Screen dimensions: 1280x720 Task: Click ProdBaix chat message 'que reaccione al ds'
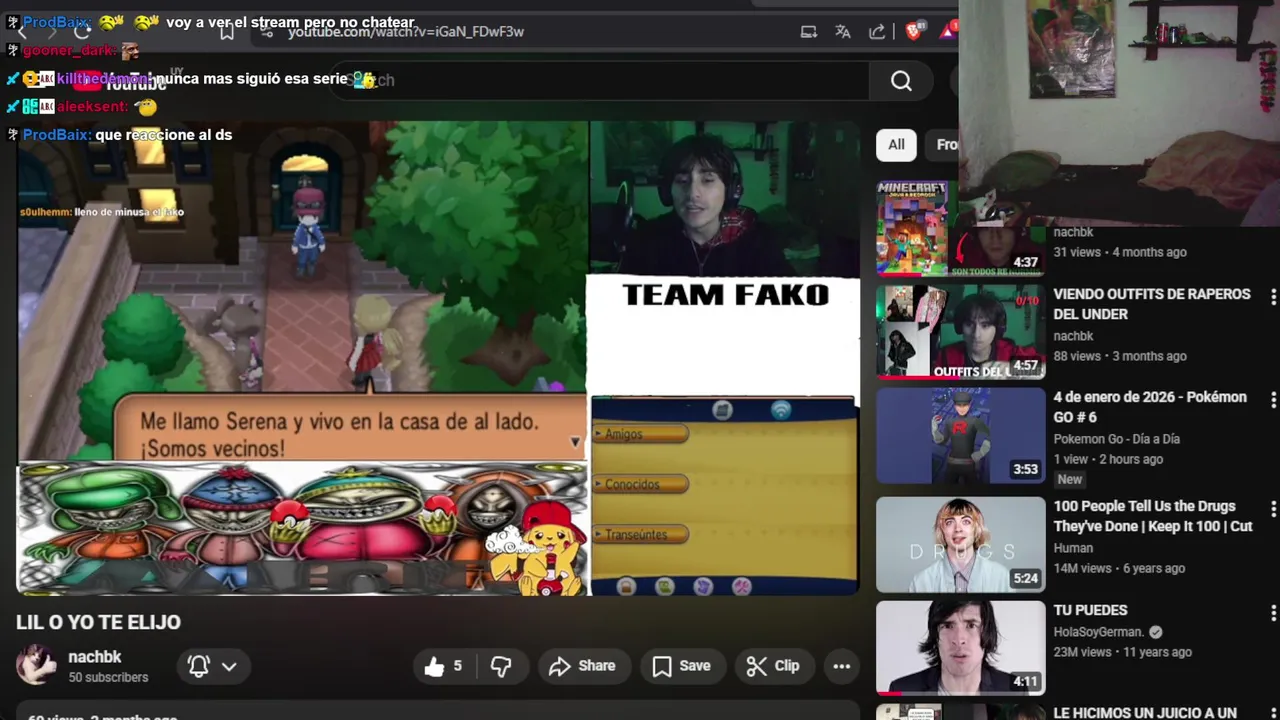(164, 134)
